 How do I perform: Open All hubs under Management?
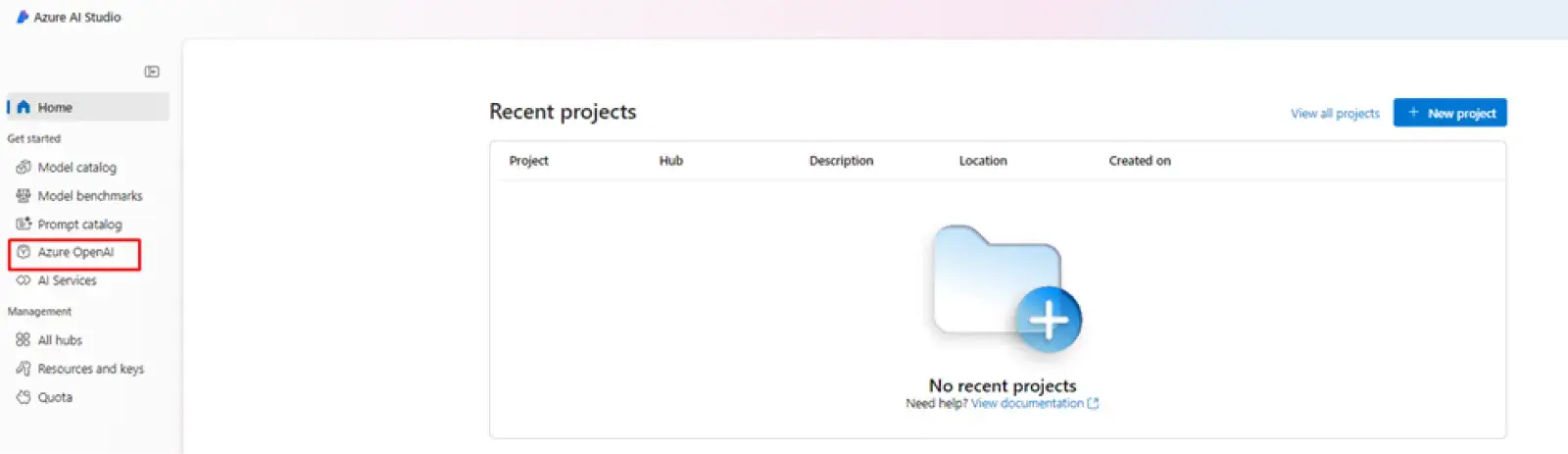tap(60, 339)
